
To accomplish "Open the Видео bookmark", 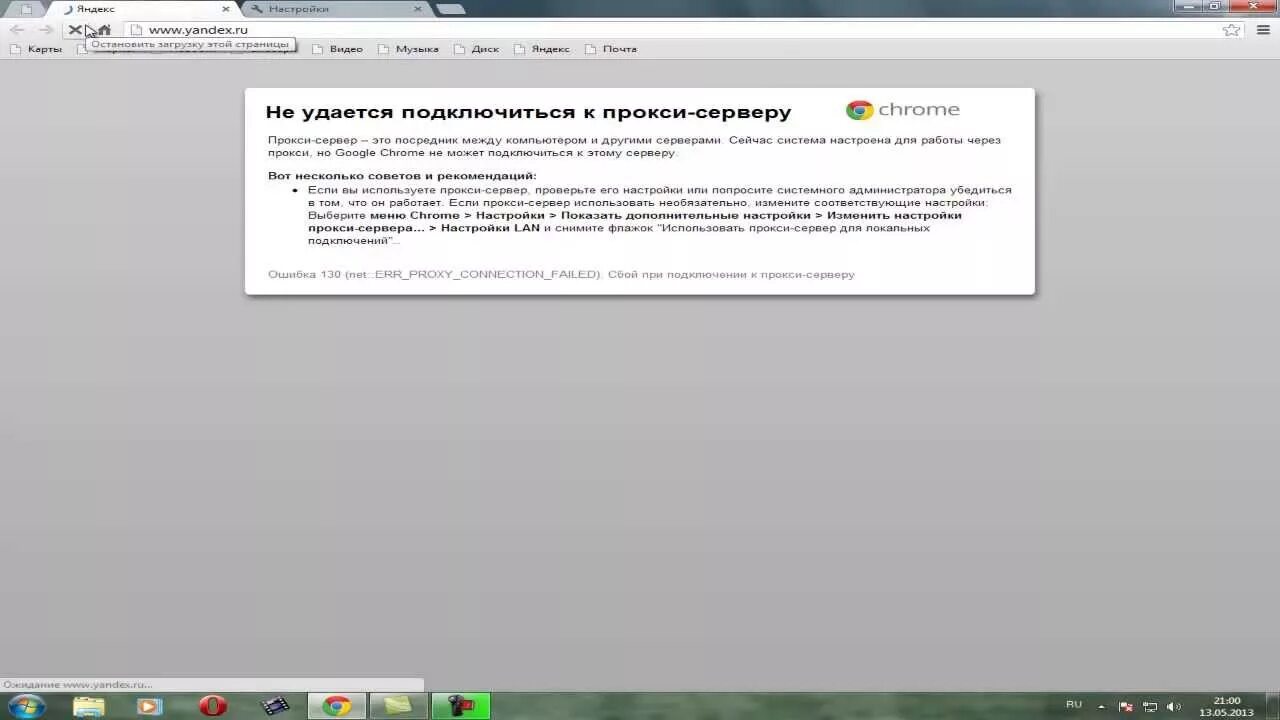I will [337, 49].
